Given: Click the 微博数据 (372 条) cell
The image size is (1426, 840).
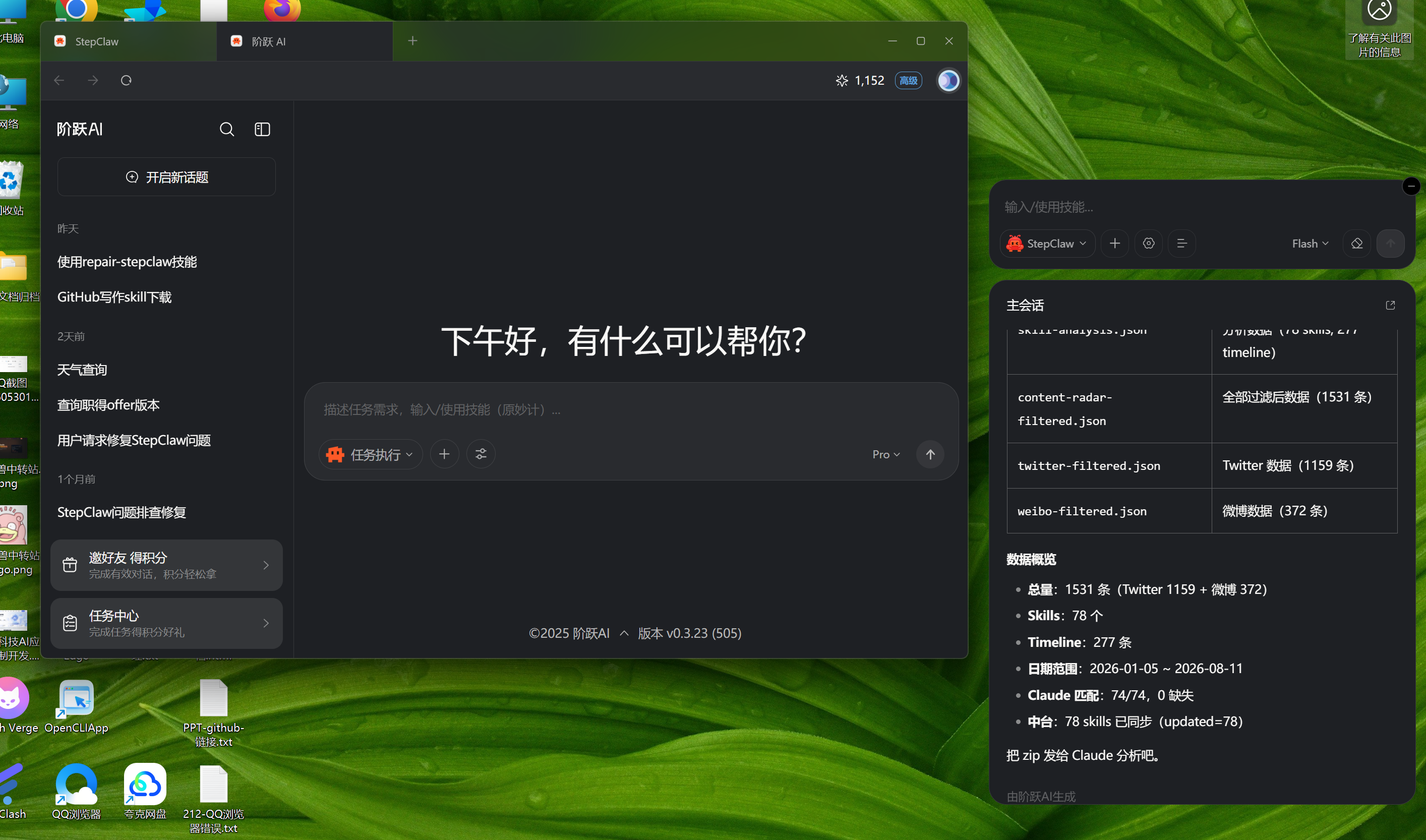Looking at the screenshot, I should (x=1304, y=511).
